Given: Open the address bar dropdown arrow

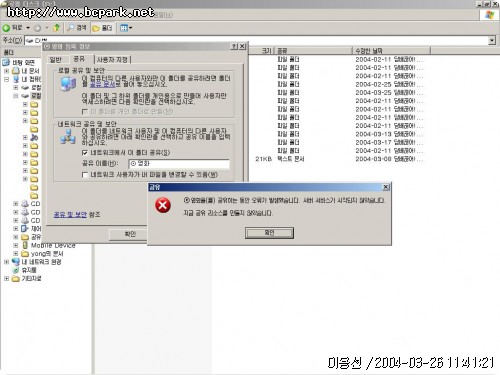Looking at the screenshot, I should click(x=492, y=40).
